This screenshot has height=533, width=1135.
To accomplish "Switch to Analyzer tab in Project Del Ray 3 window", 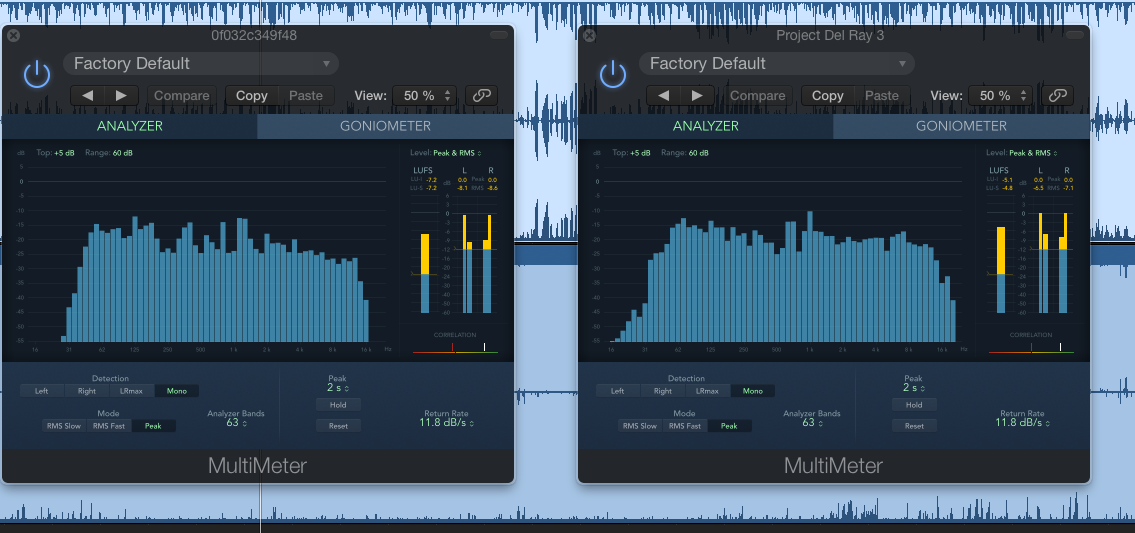I will tap(706, 126).
